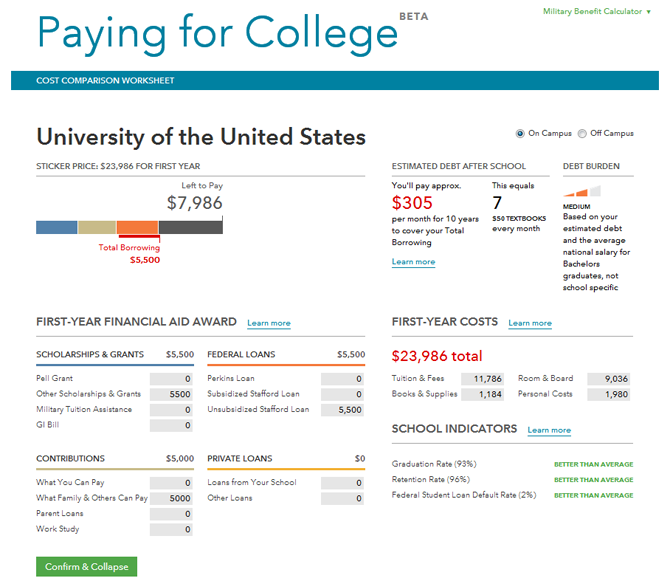The image size is (670, 581).
Task: Open Learn more under Estimated Debt
Action: tap(413, 261)
